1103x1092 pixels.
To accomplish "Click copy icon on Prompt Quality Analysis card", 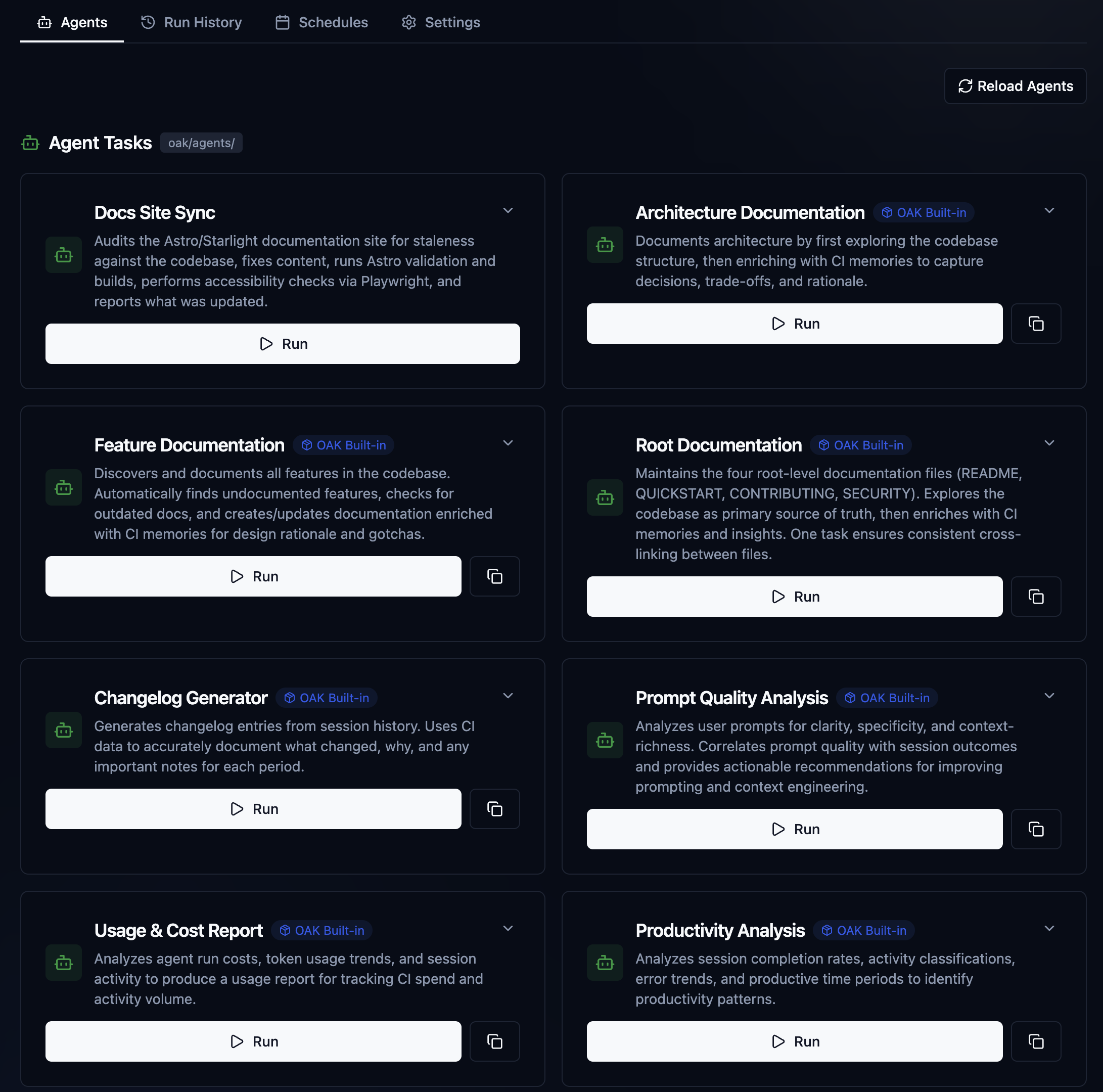I will [x=1036, y=829].
